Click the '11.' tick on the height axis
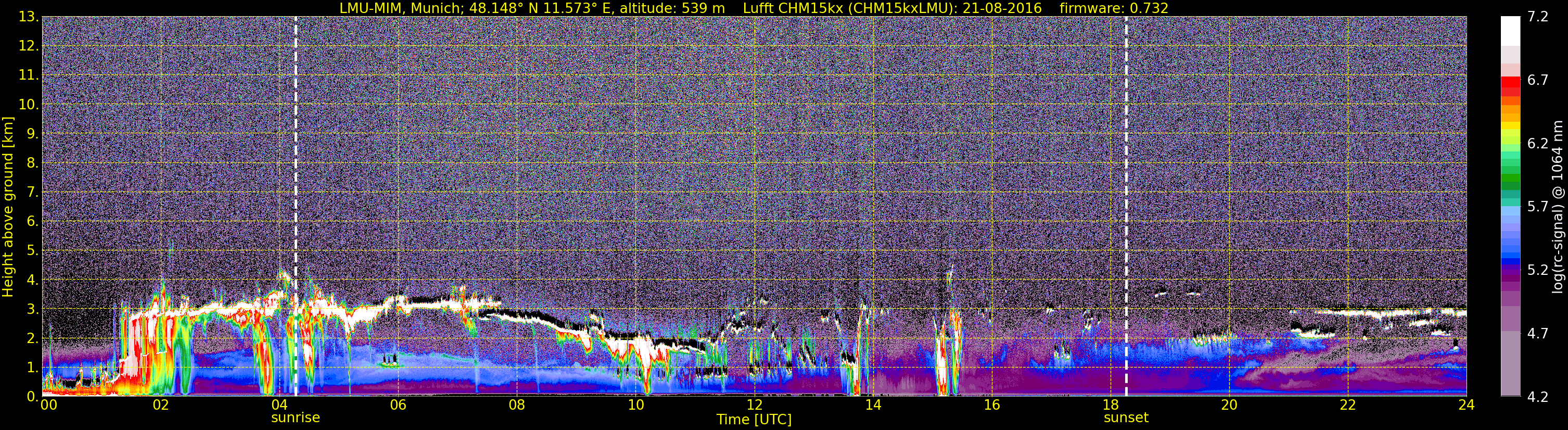 click(x=29, y=75)
